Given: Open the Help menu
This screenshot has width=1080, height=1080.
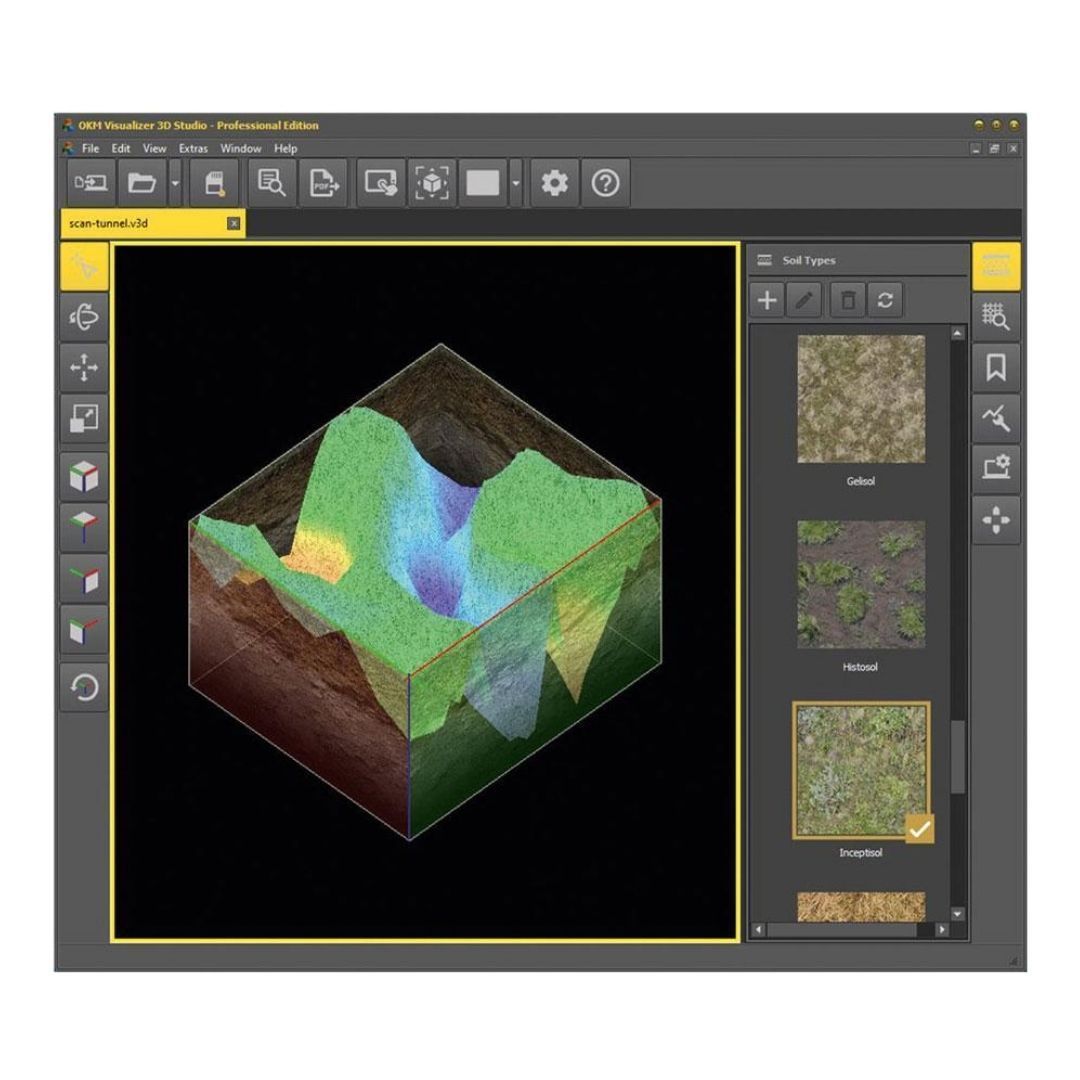Looking at the screenshot, I should click(285, 148).
